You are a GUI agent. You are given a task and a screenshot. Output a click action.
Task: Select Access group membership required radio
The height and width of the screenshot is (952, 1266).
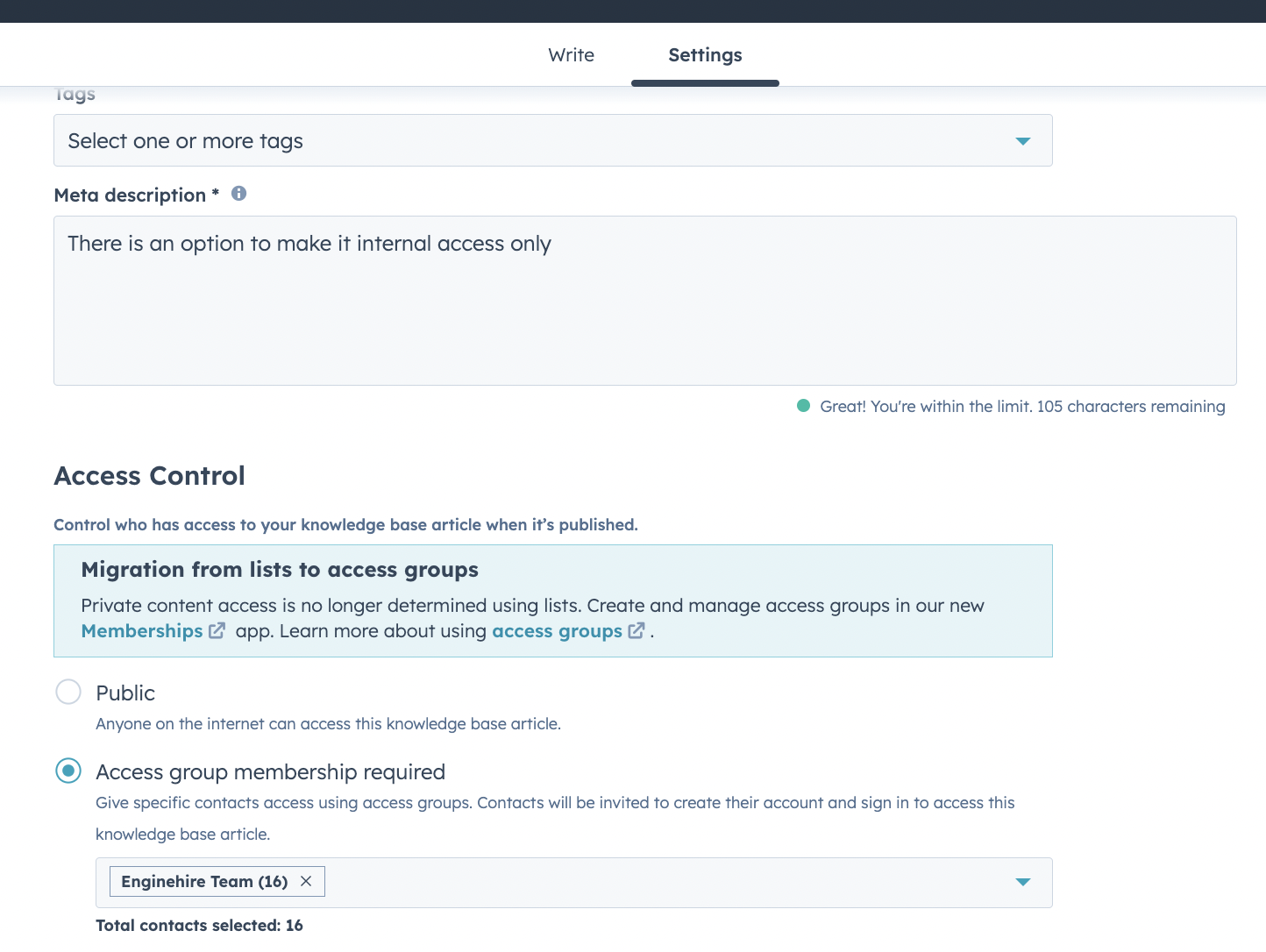pyautogui.click(x=68, y=771)
